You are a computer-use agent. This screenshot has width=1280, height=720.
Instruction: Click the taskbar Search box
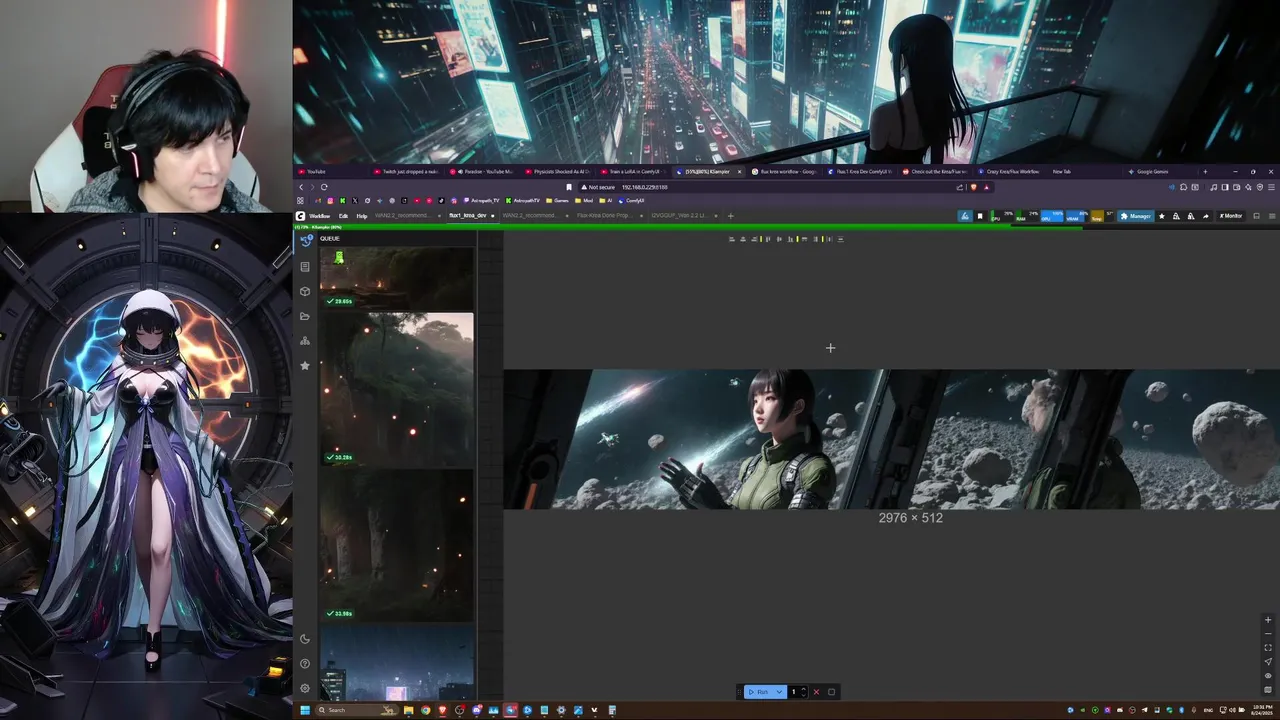(x=357, y=710)
